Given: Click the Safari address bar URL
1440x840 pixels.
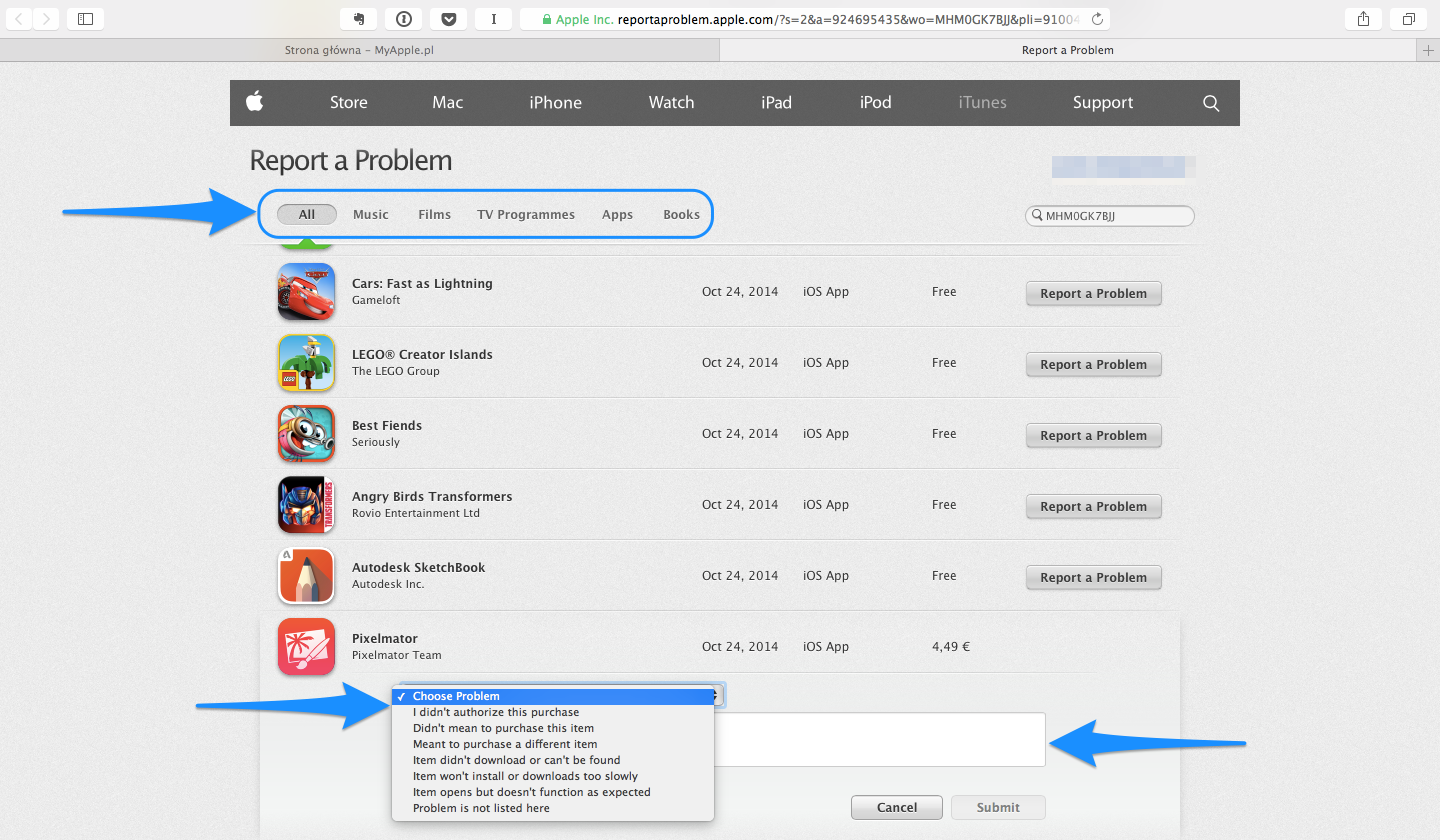Looking at the screenshot, I should click(815, 19).
